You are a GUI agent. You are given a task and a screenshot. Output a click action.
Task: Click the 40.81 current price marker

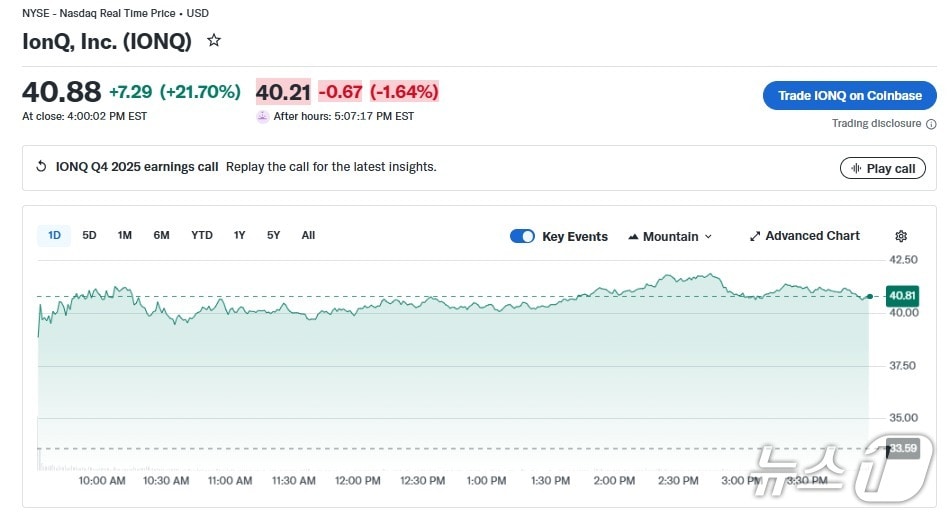click(902, 295)
